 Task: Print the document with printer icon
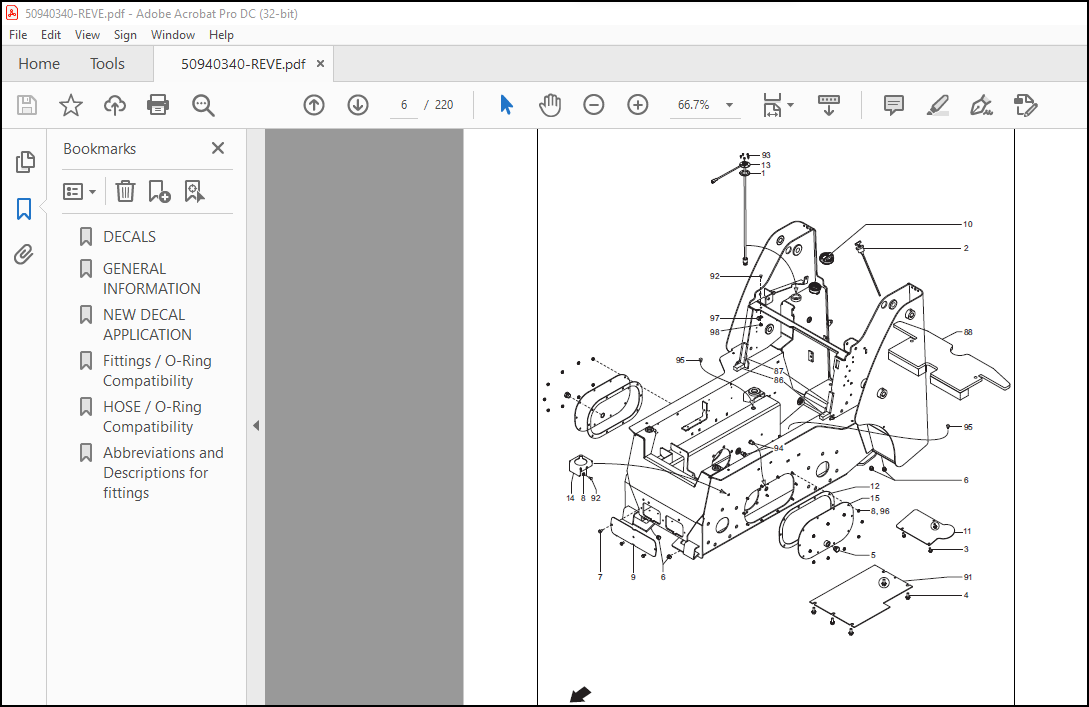pyautogui.click(x=158, y=105)
